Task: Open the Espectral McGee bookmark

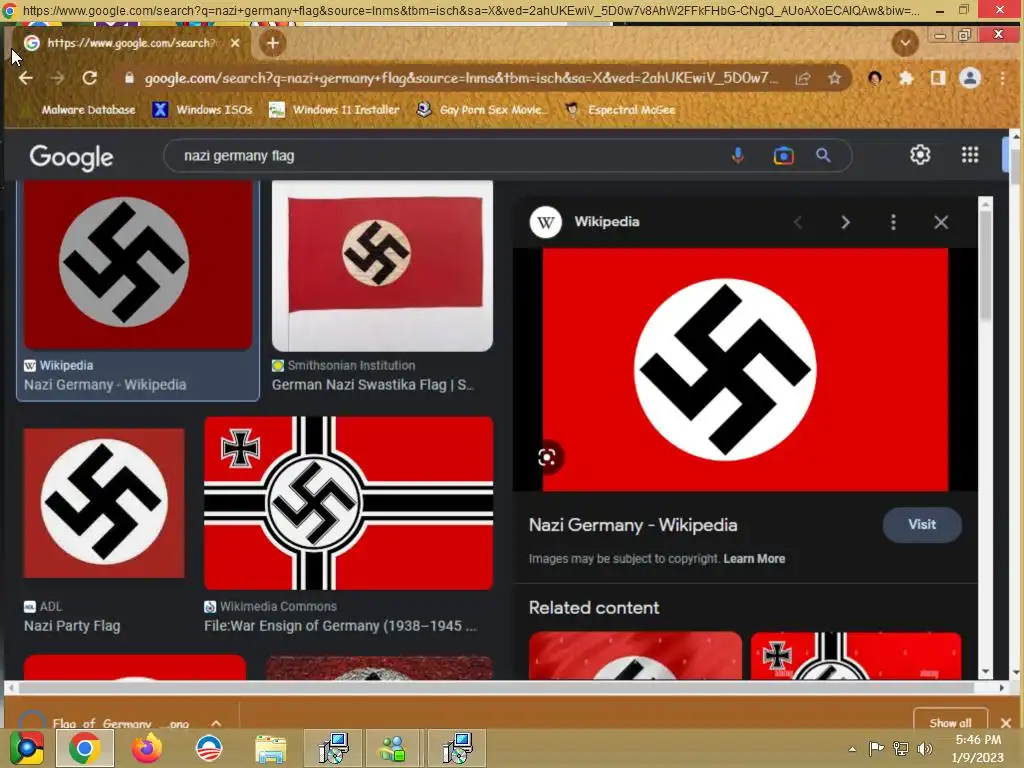Action: pos(620,110)
